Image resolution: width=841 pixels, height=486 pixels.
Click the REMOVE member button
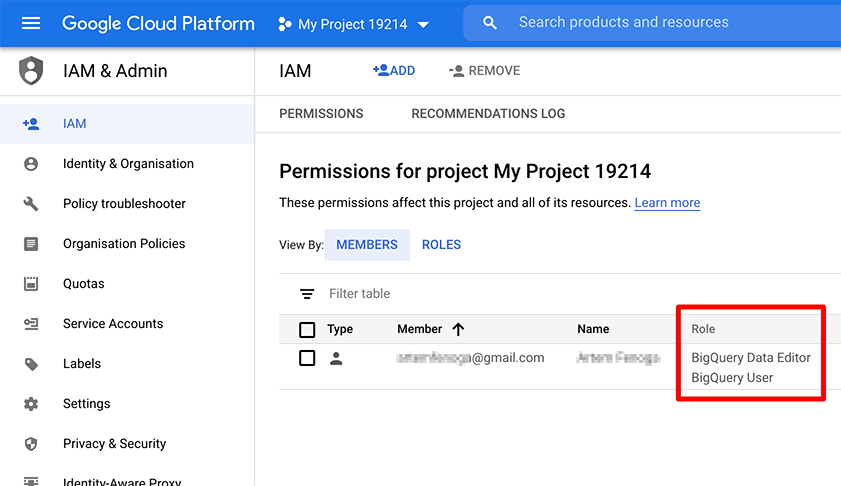(x=485, y=71)
